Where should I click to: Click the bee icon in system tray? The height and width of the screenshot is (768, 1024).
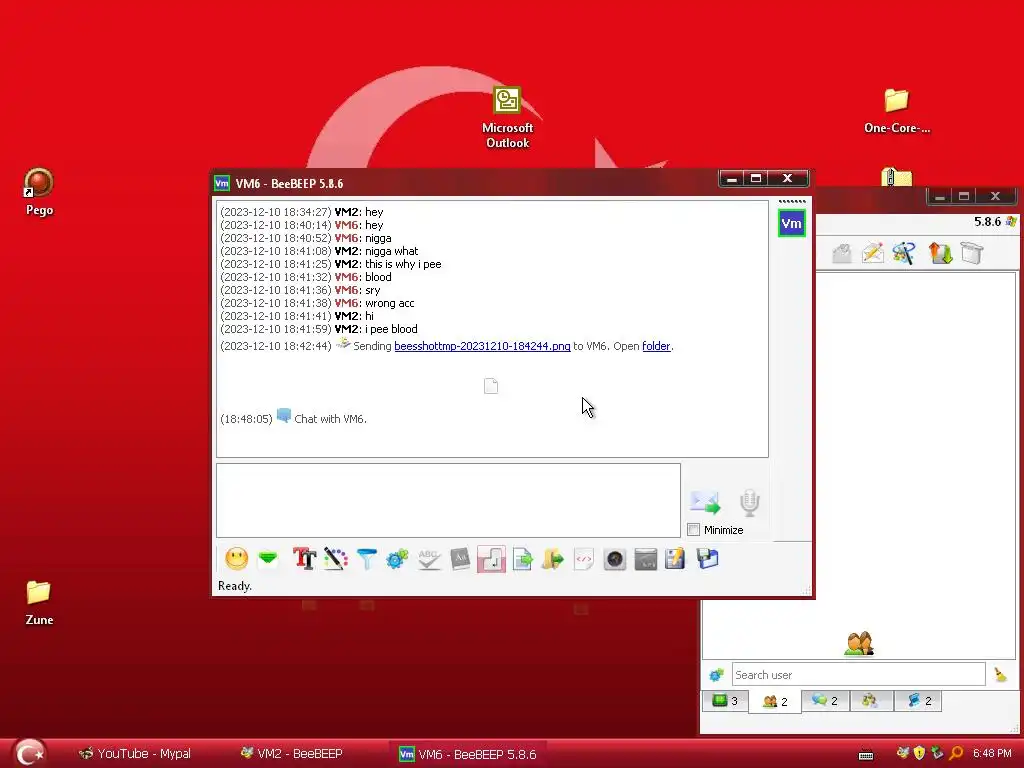point(903,753)
